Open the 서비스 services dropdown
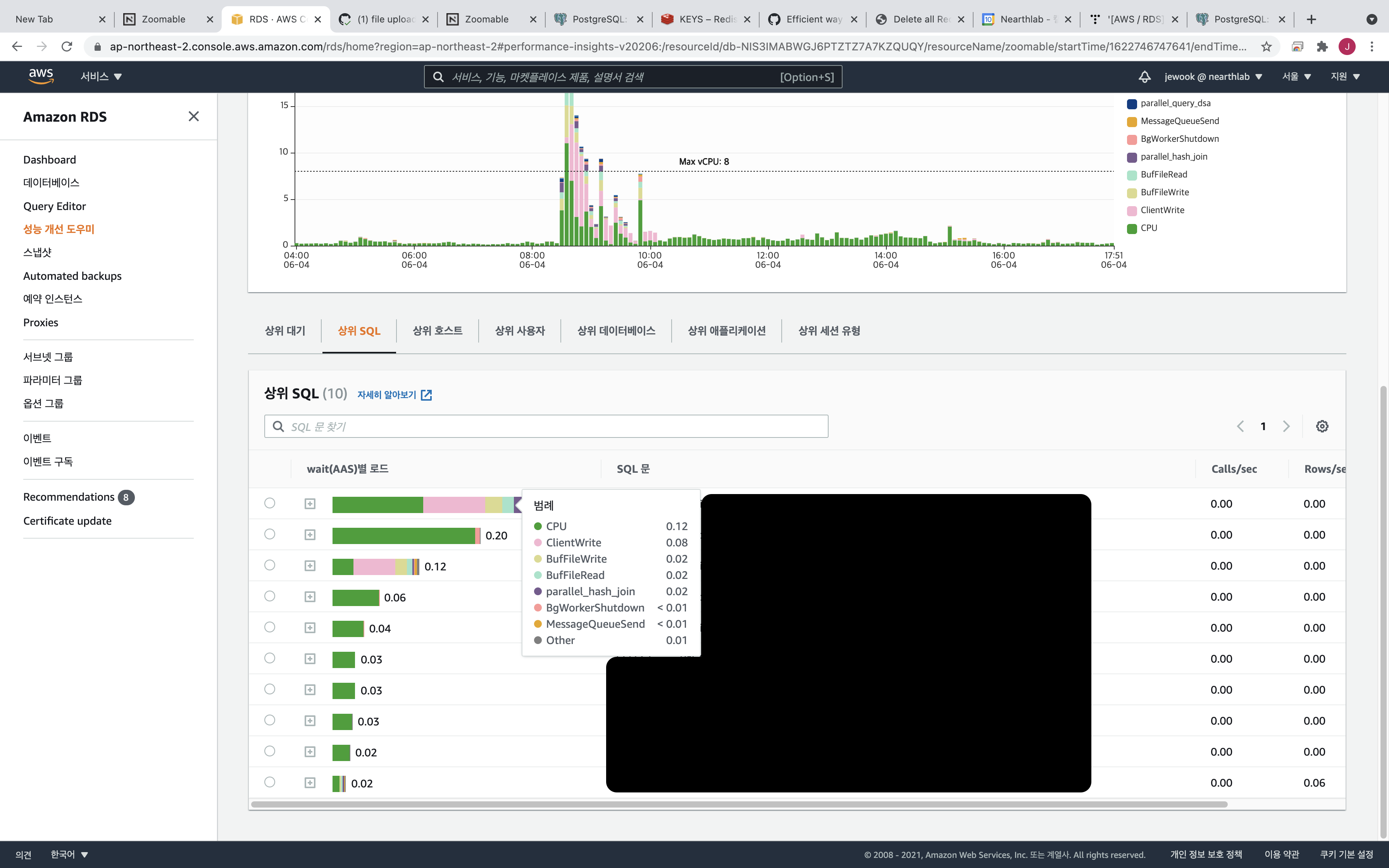 [101, 76]
